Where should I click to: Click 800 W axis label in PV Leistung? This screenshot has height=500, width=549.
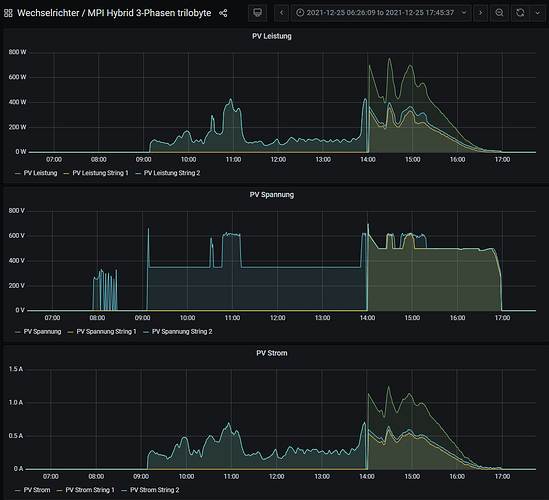click(17, 52)
